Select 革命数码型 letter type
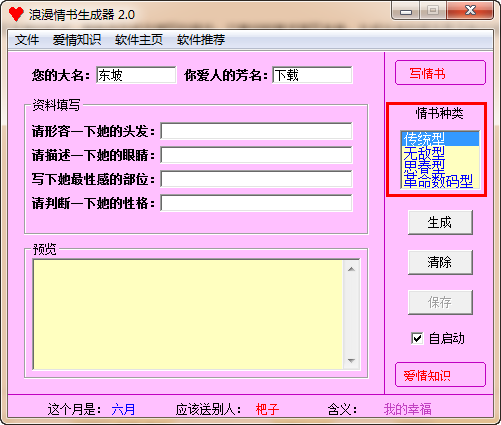 (440, 181)
